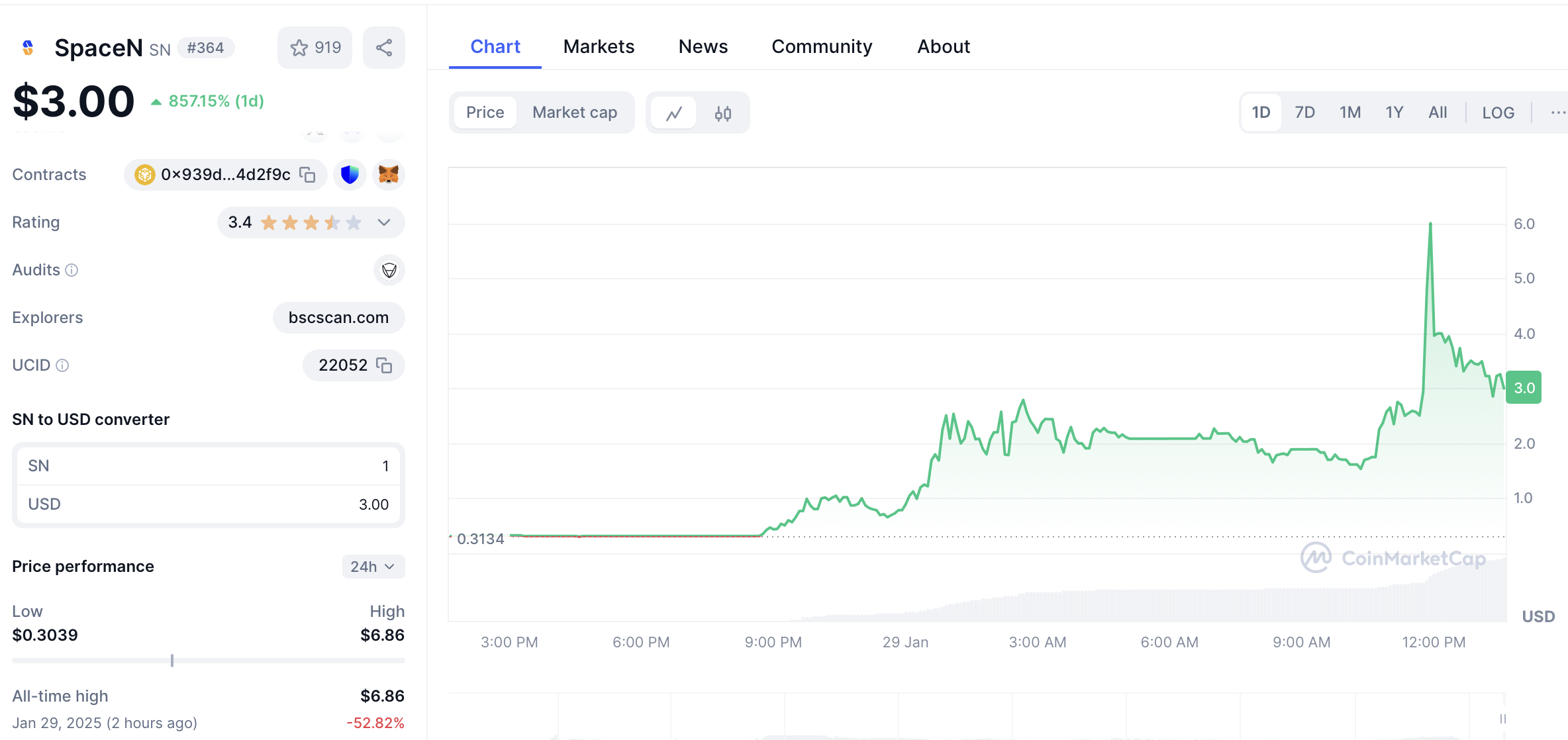Image resolution: width=1568 pixels, height=740 pixels.
Task: Open the Community tab
Action: [822, 46]
